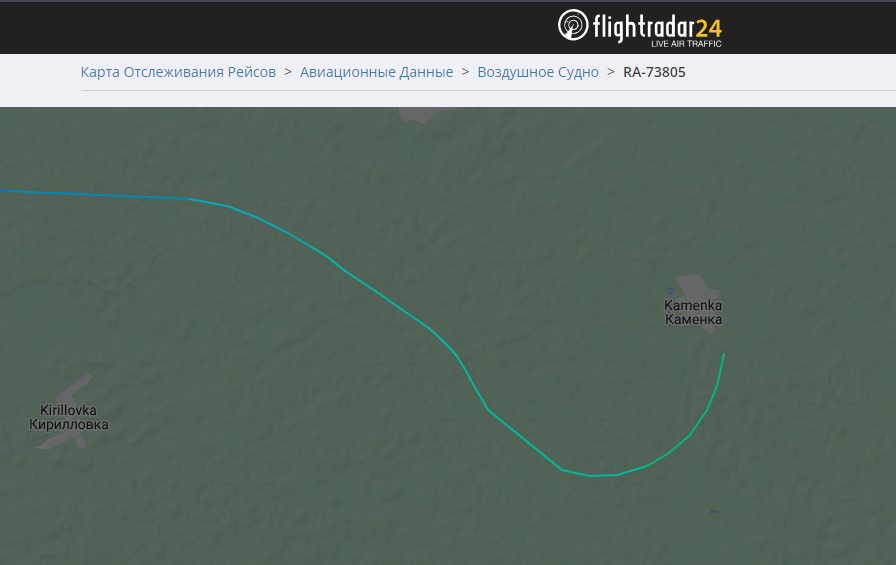The height and width of the screenshot is (565, 896).
Task: Click the small blue circle marker beside Kamenka
Action: (x=670, y=291)
